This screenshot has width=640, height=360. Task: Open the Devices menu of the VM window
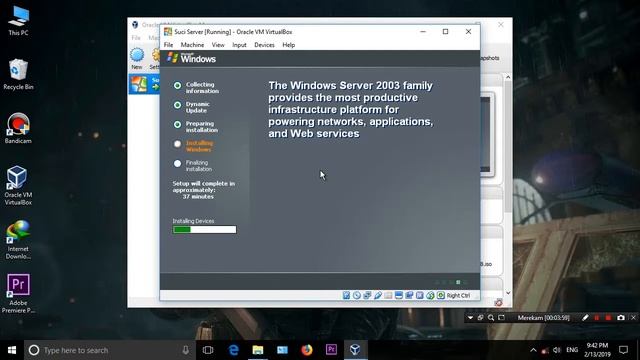[x=264, y=45]
